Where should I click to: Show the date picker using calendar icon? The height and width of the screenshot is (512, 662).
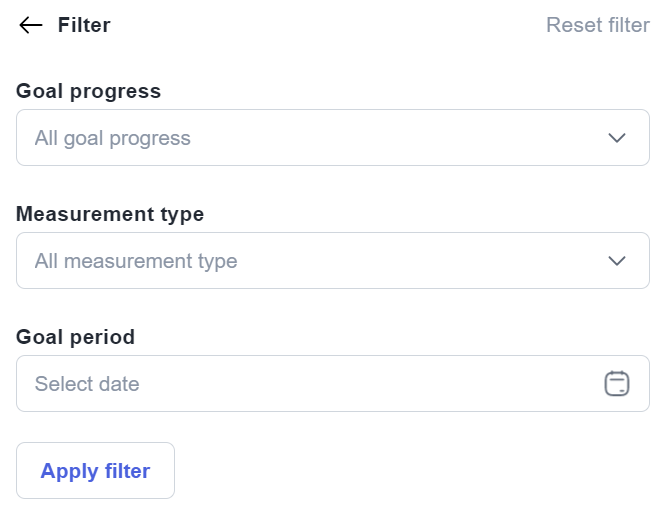(617, 384)
